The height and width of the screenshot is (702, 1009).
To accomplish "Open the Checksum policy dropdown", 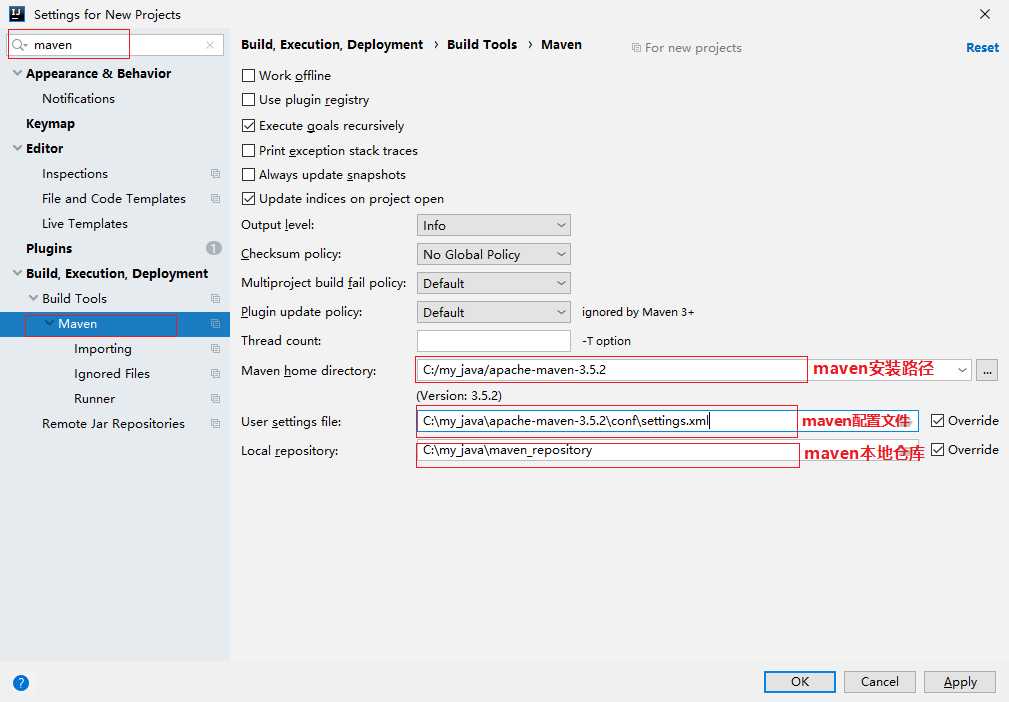I will [494, 254].
